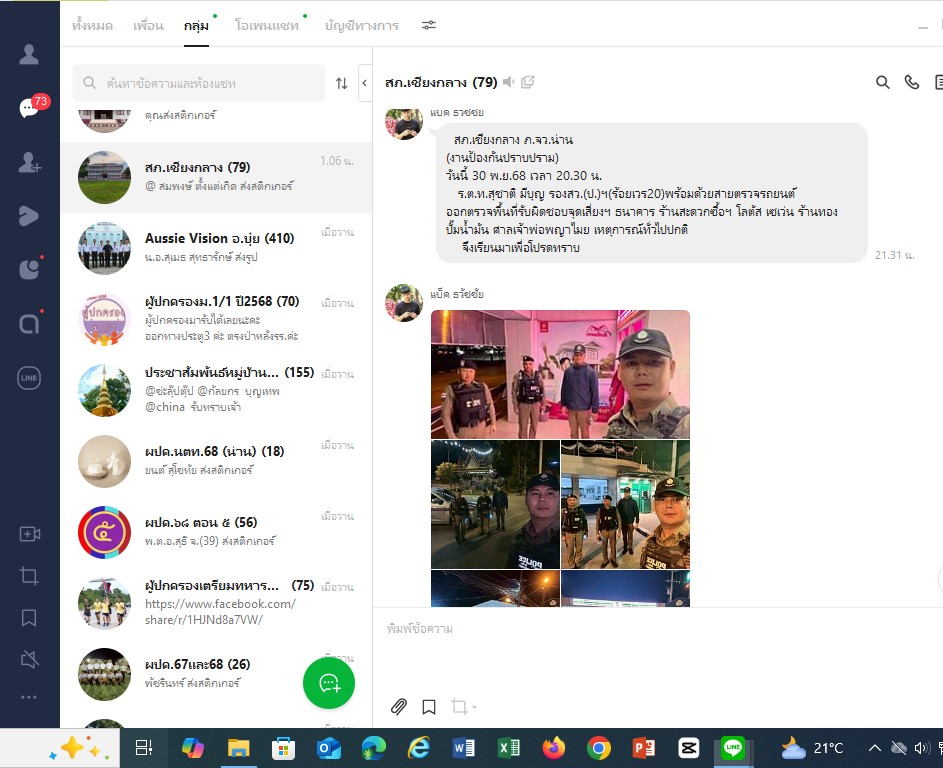Switch to the เพื่อน tab

tap(148, 26)
